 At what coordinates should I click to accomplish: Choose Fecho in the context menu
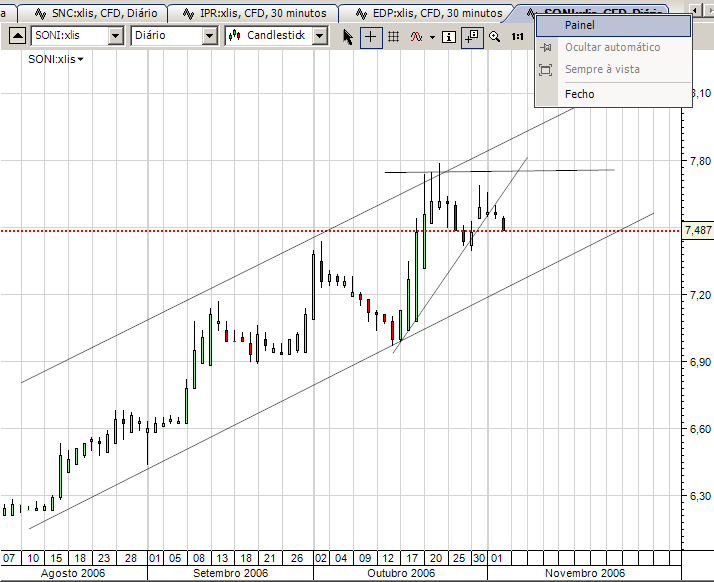(x=613, y=94)
